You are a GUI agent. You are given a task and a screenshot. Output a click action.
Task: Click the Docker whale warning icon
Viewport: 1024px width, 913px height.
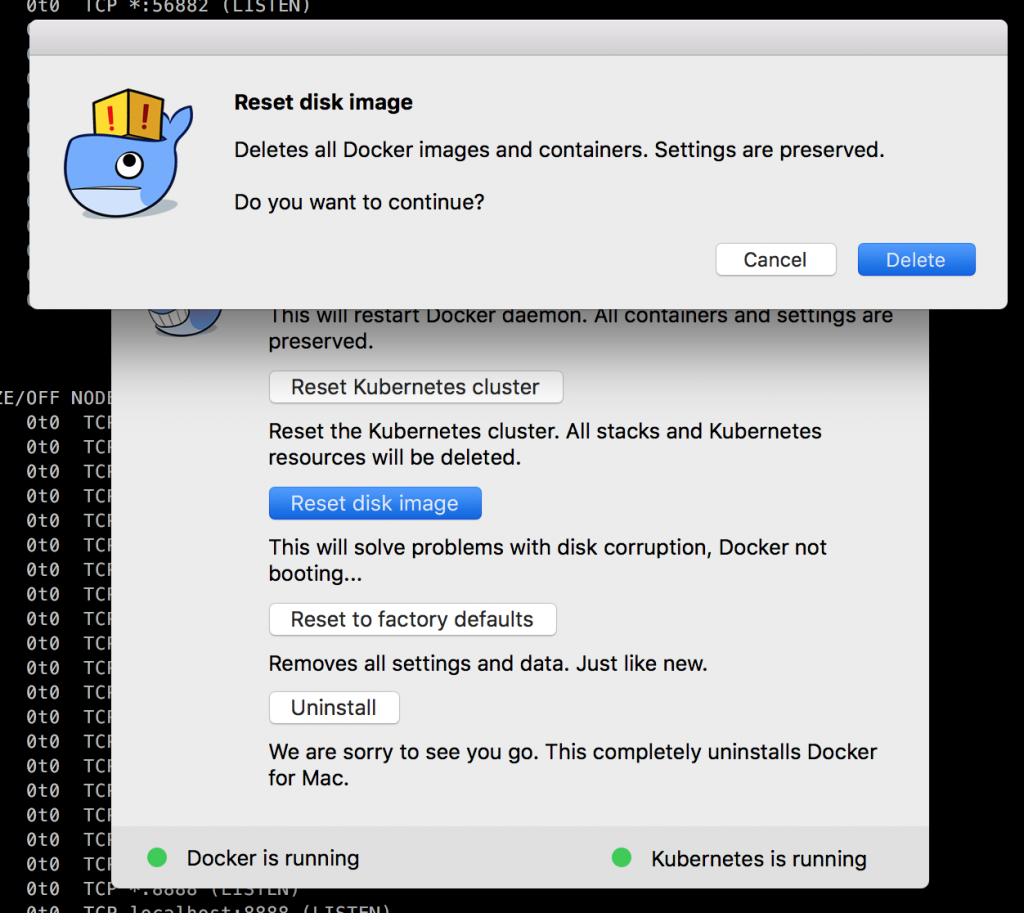point(128,153)
